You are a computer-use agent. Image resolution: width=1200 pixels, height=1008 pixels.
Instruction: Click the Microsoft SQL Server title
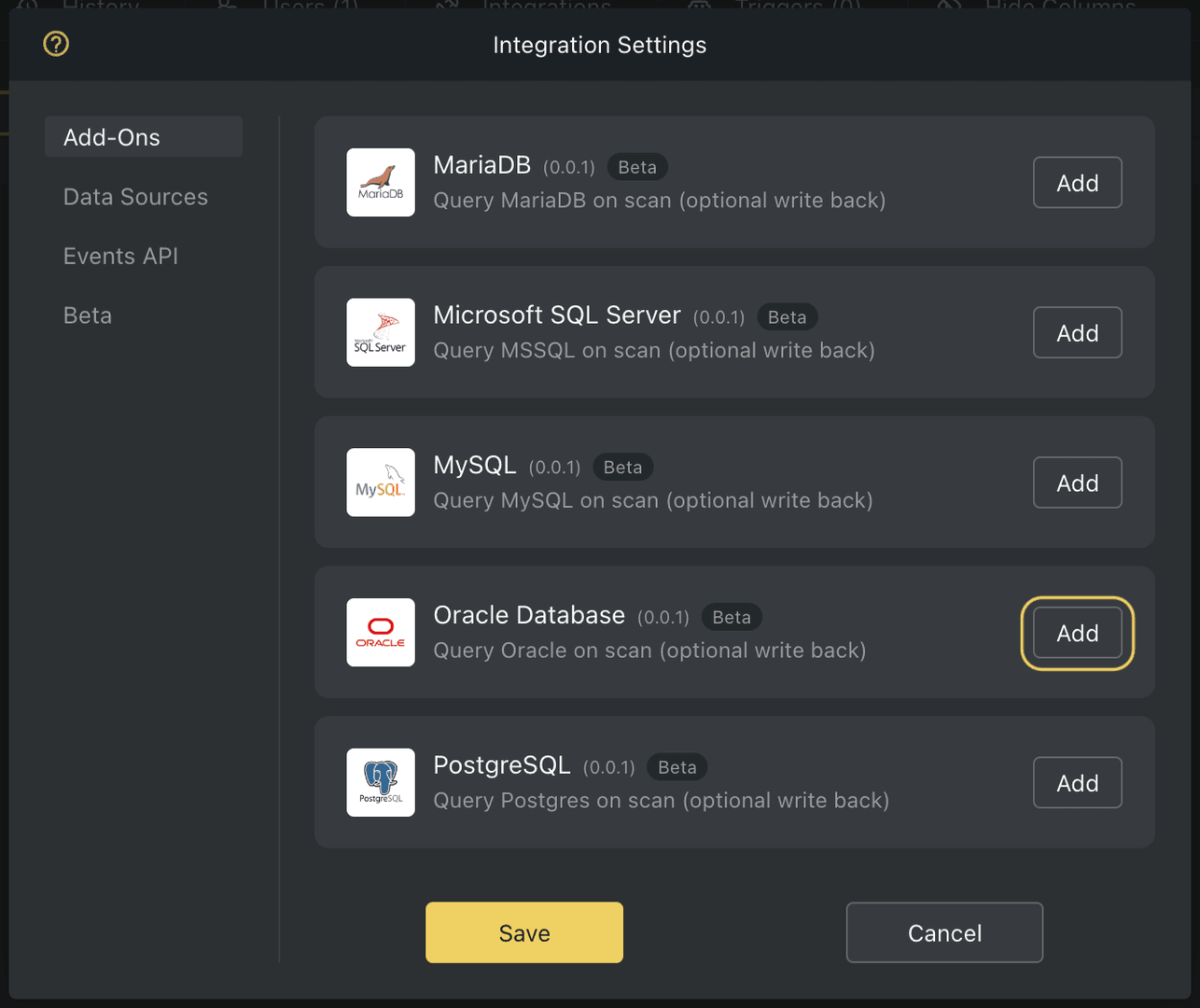[x=557, y=315]
